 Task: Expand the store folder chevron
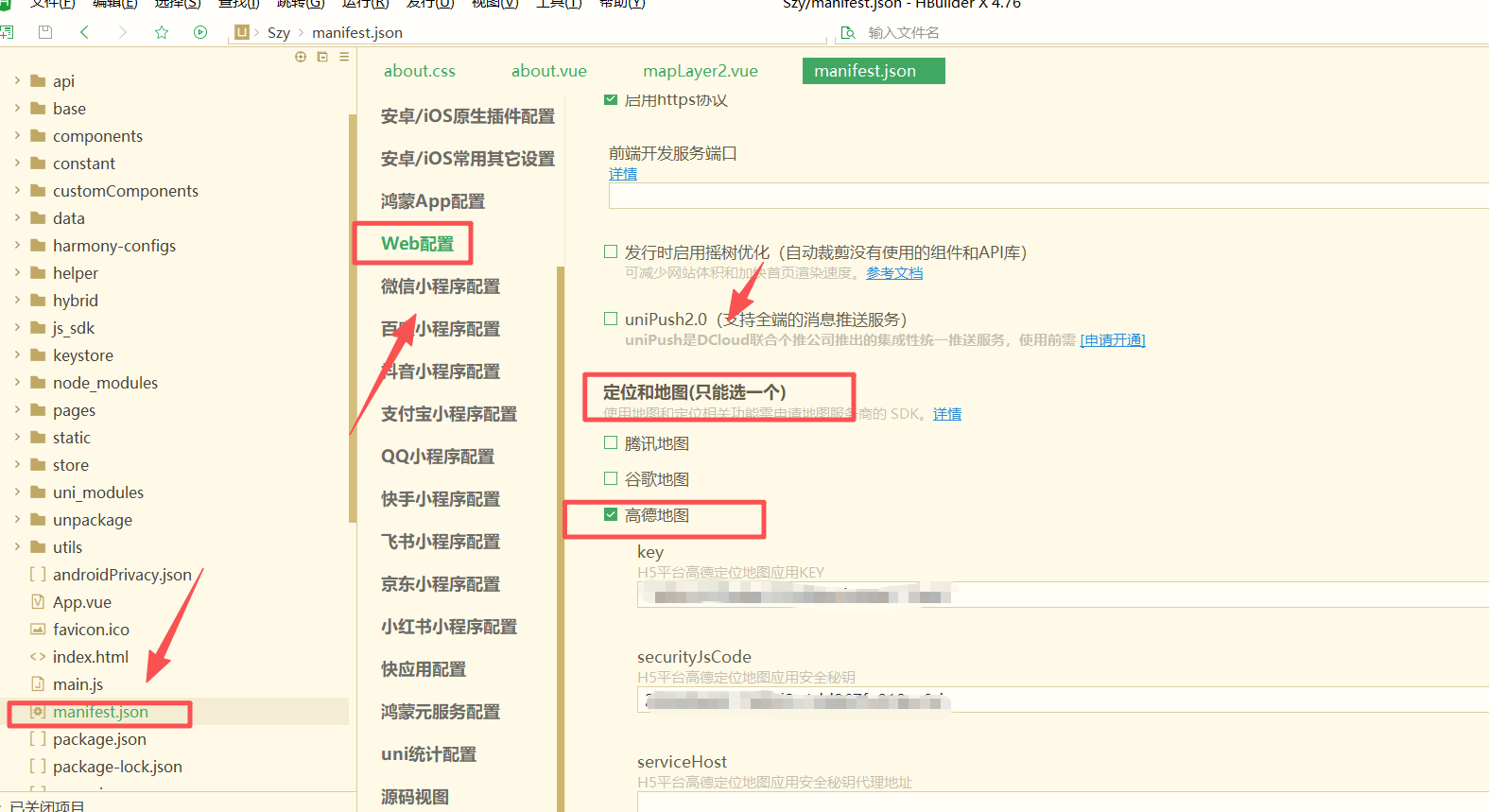click(x=17, y=464)
